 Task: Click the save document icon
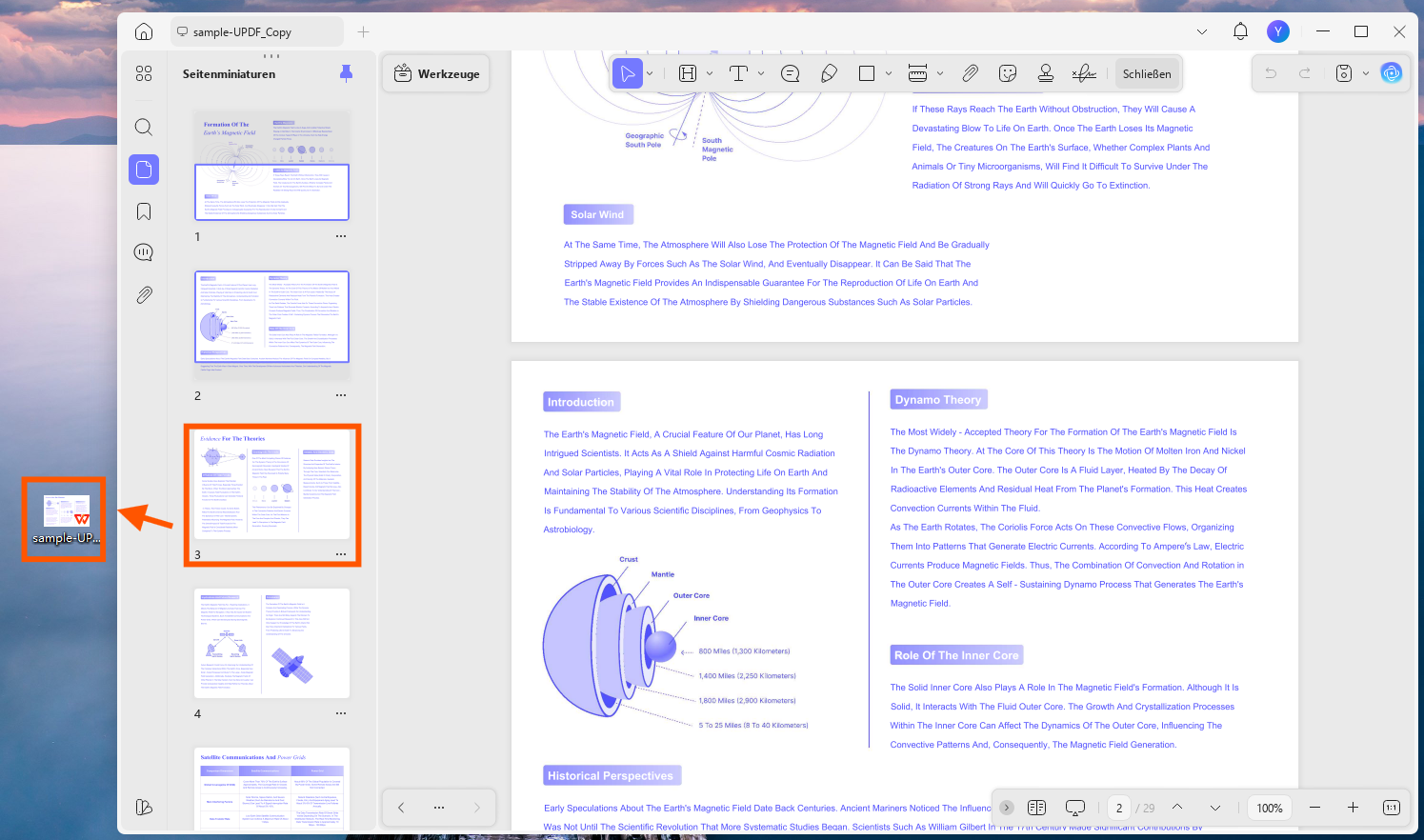point(1344,73)
